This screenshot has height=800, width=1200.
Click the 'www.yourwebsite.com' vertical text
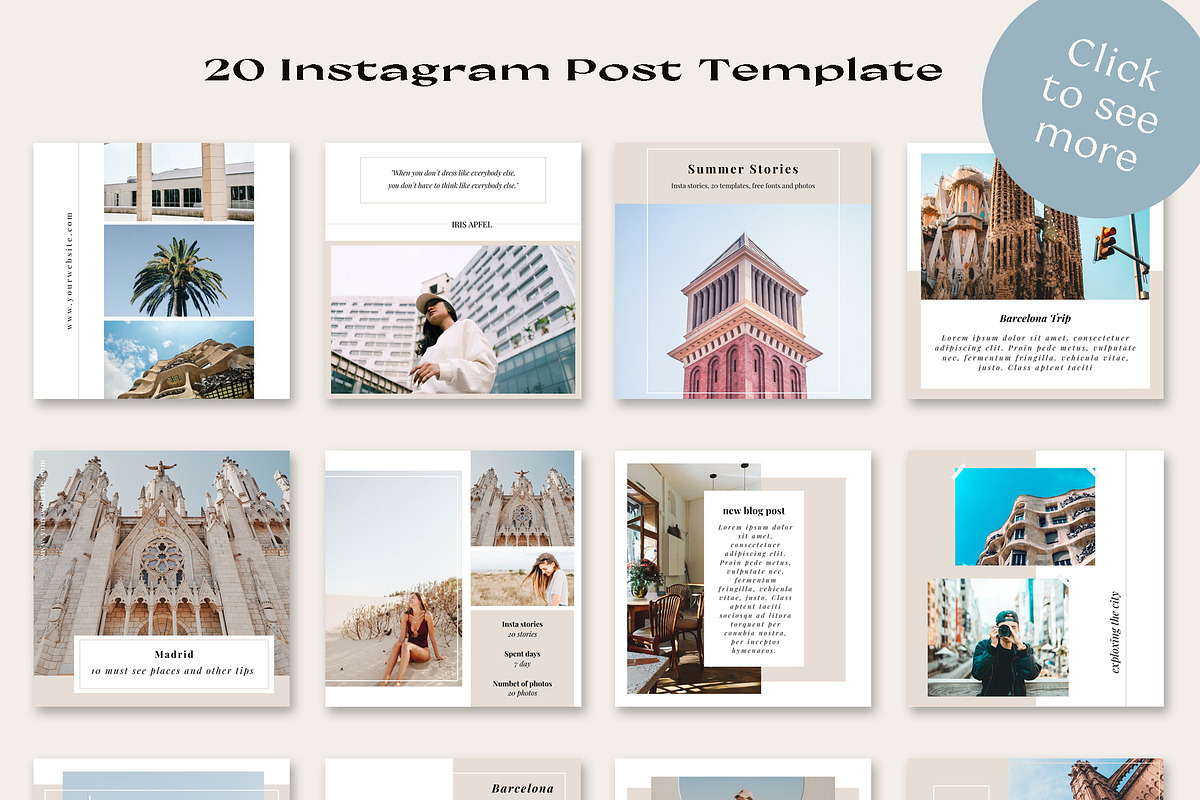[x=69, y=270]
